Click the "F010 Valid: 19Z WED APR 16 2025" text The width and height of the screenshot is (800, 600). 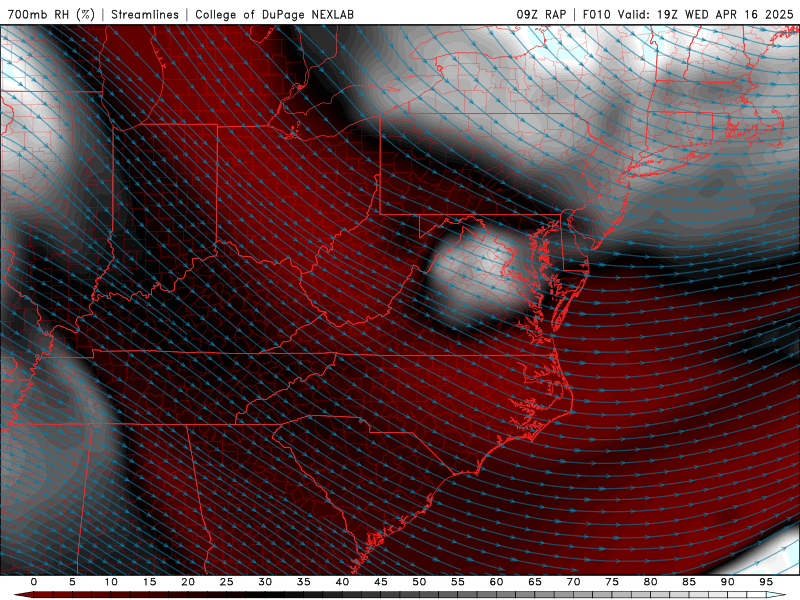[688, 14]
